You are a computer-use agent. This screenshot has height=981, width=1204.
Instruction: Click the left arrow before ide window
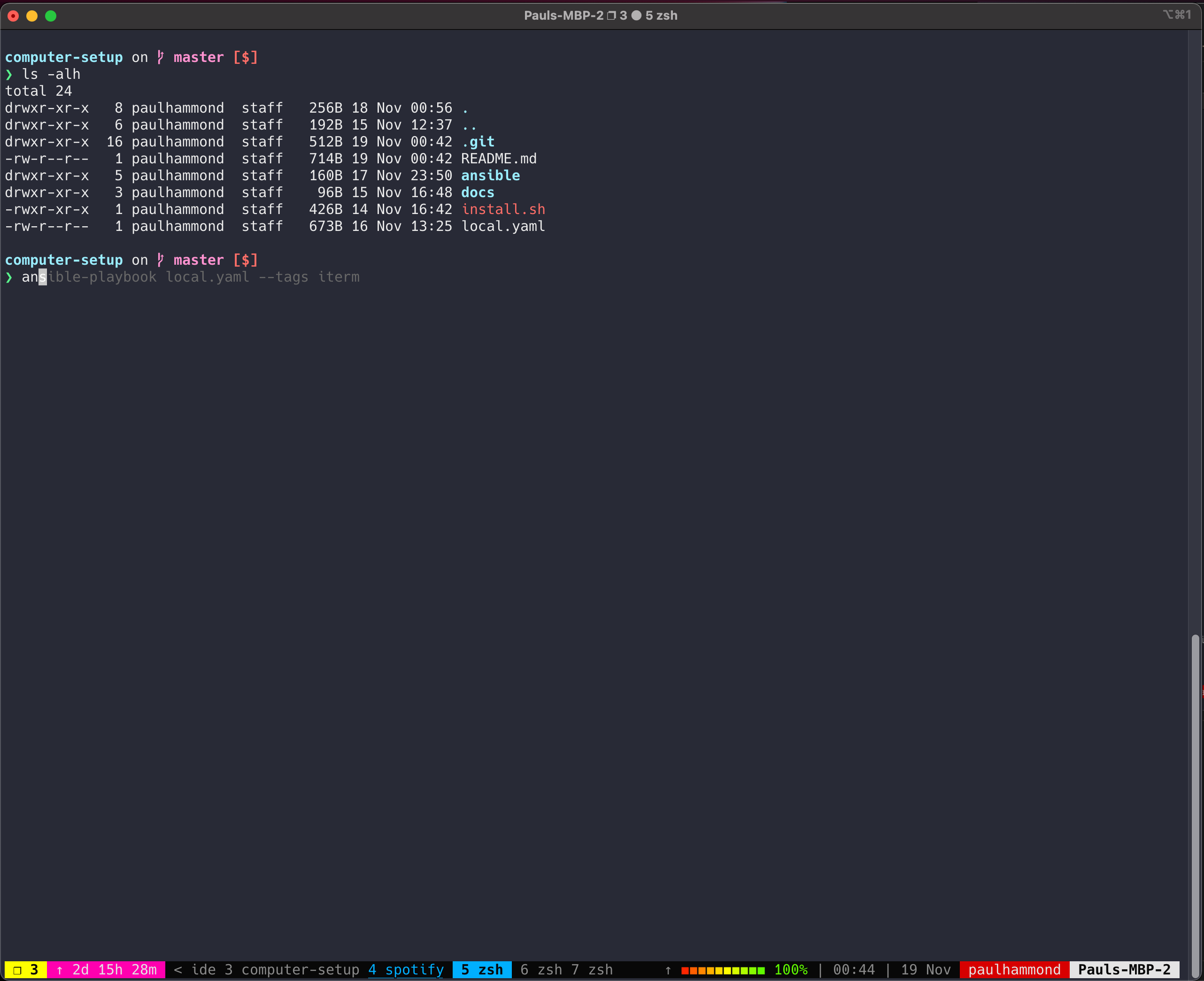click(178, 970)
